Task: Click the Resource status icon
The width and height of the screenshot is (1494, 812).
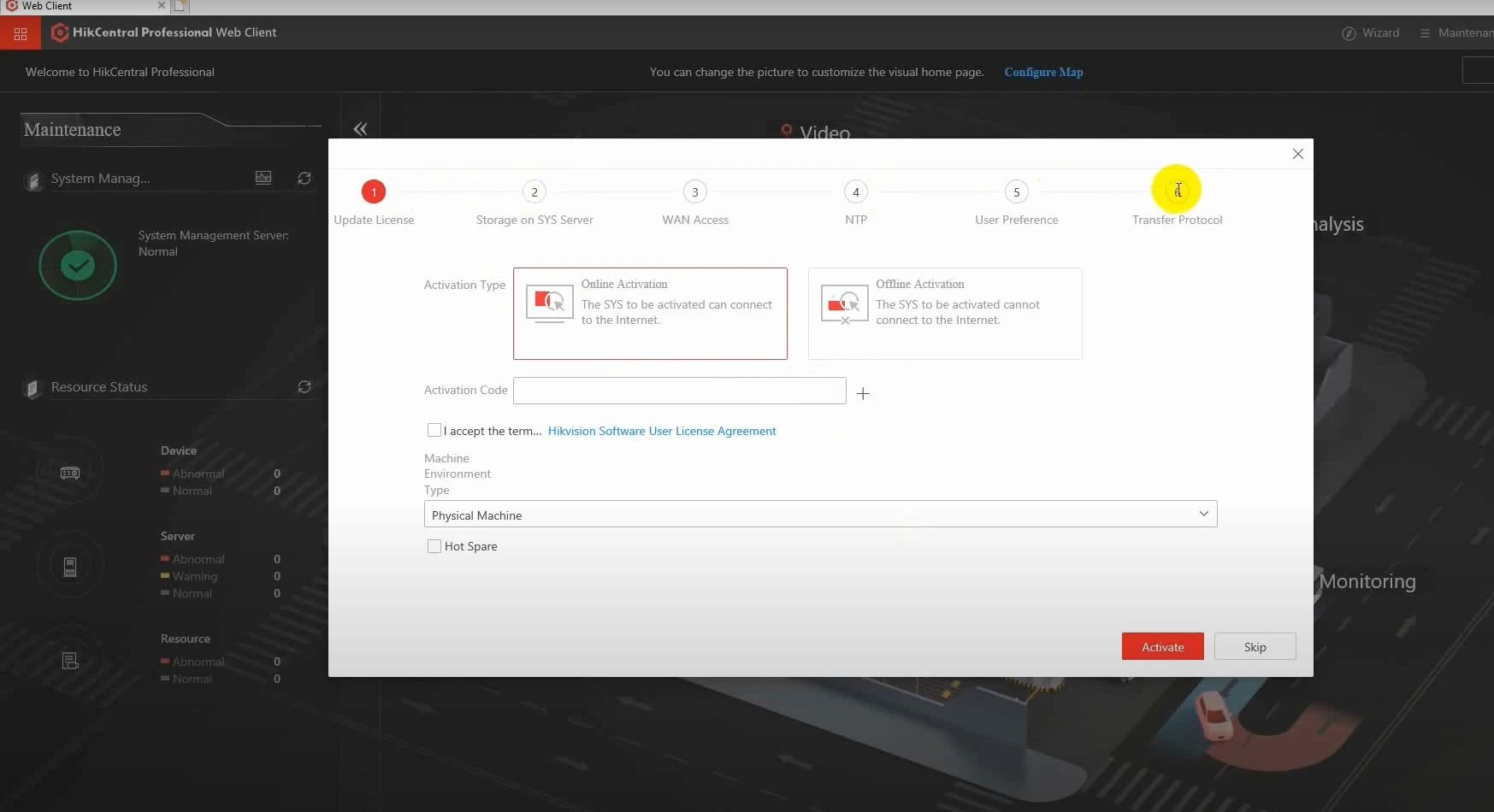Action: 70,661
